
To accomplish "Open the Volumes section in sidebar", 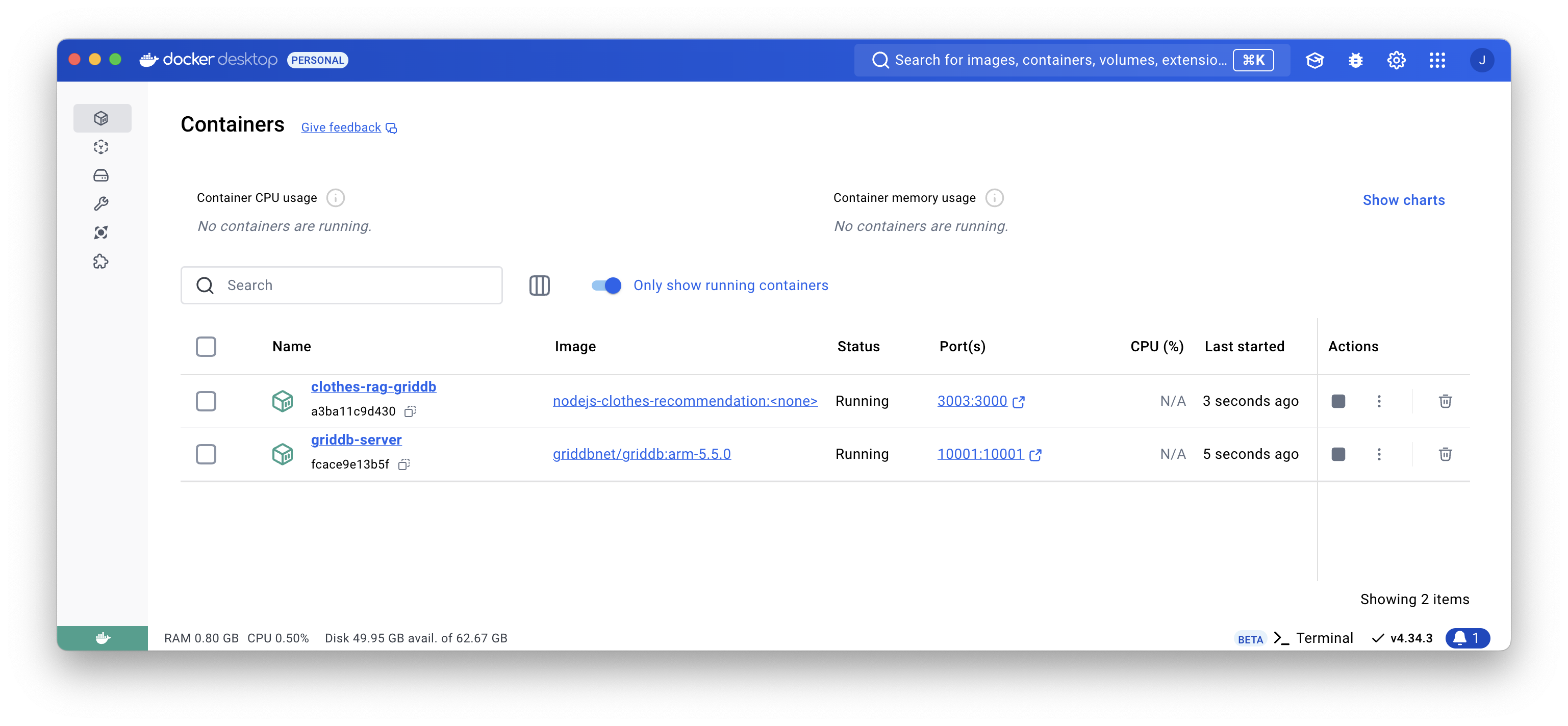I will point(101,176).
